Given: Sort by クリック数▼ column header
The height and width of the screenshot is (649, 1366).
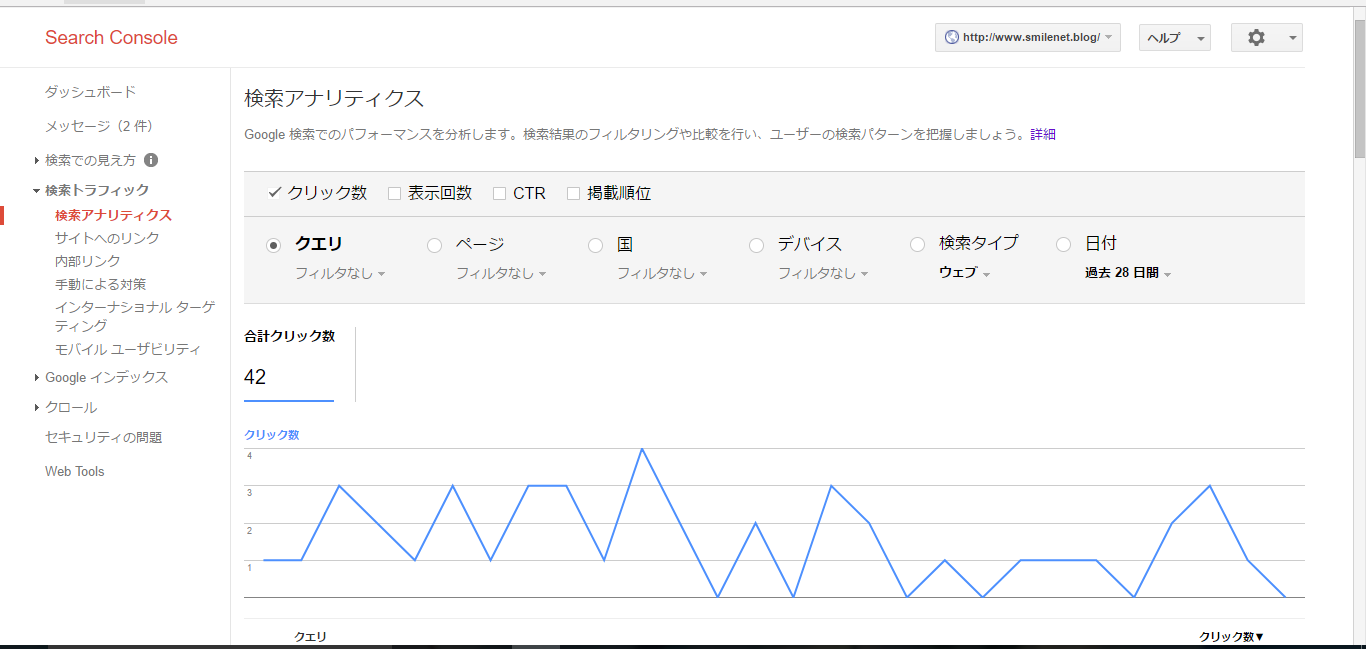Looking at the screenshot, I should click(1232, 636).
